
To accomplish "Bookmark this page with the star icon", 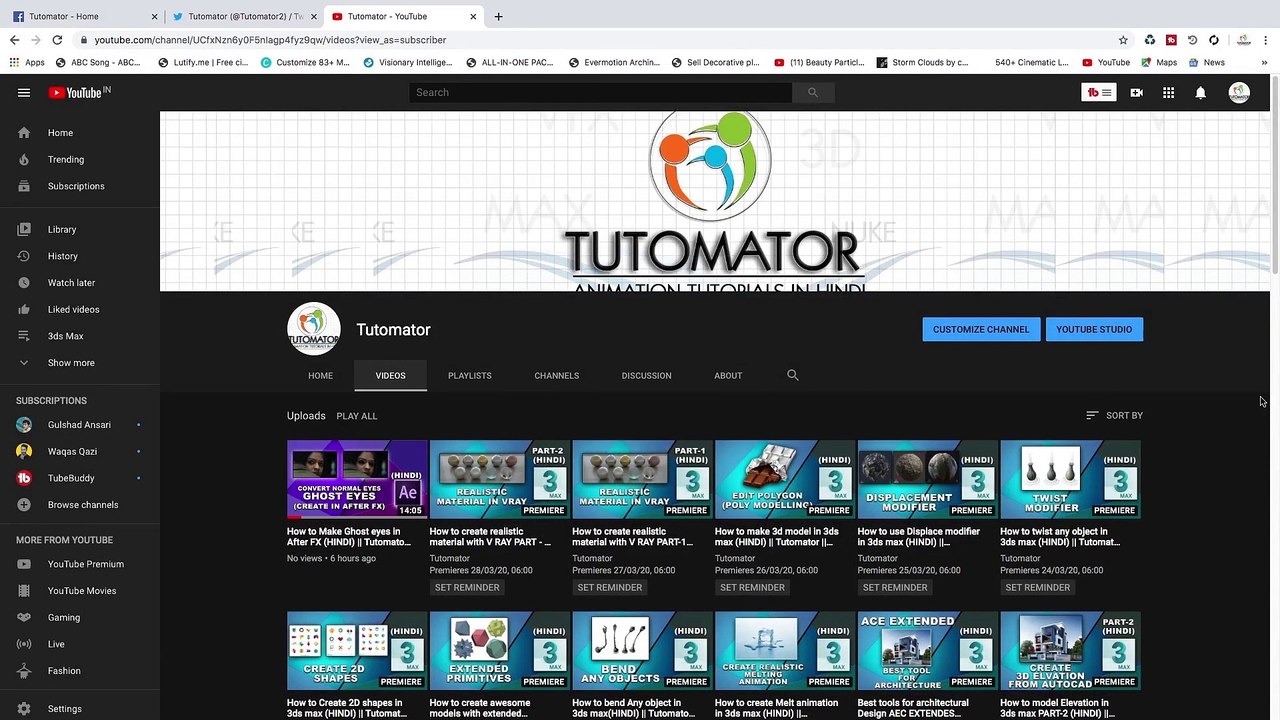I will tap(1123, 40).
